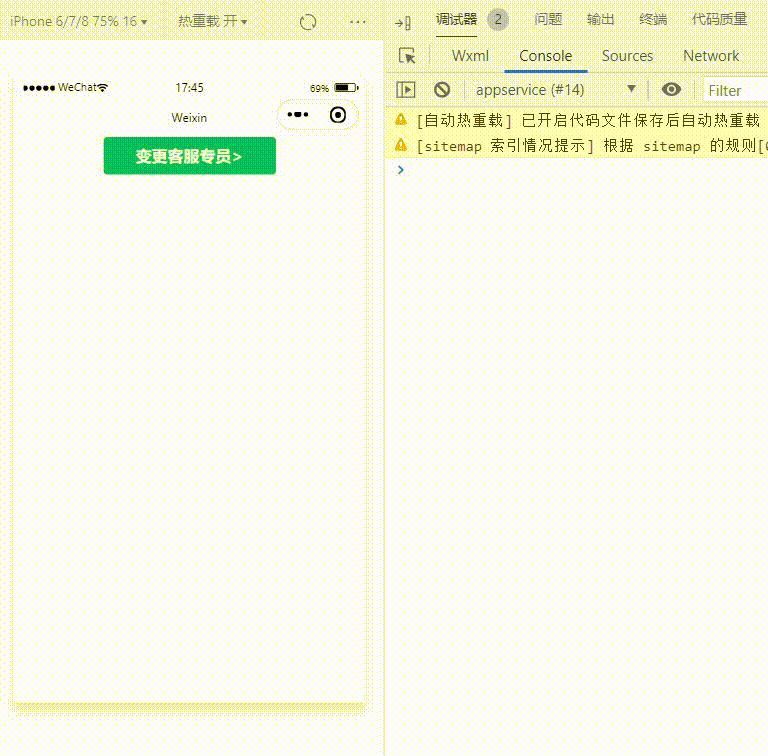Click the console prompt chevron
Viewport: 768px width, 756px height.
pyautogui.click(x=401, y=170)
